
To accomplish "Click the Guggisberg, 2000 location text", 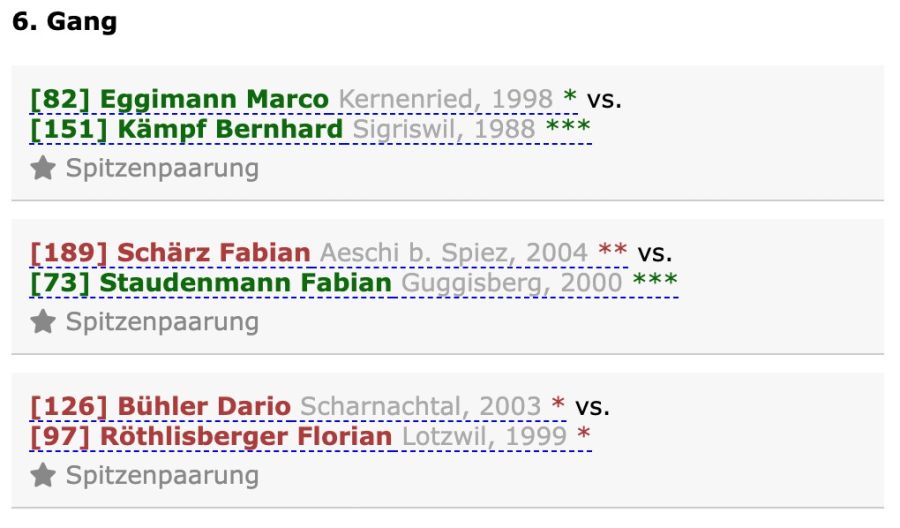I will point(511,283).
